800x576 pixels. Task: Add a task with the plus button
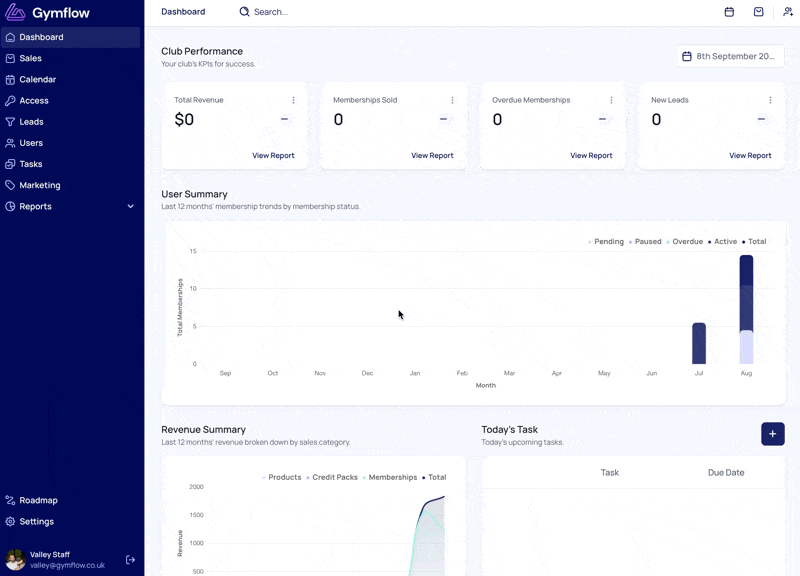[x=772, y=434]
